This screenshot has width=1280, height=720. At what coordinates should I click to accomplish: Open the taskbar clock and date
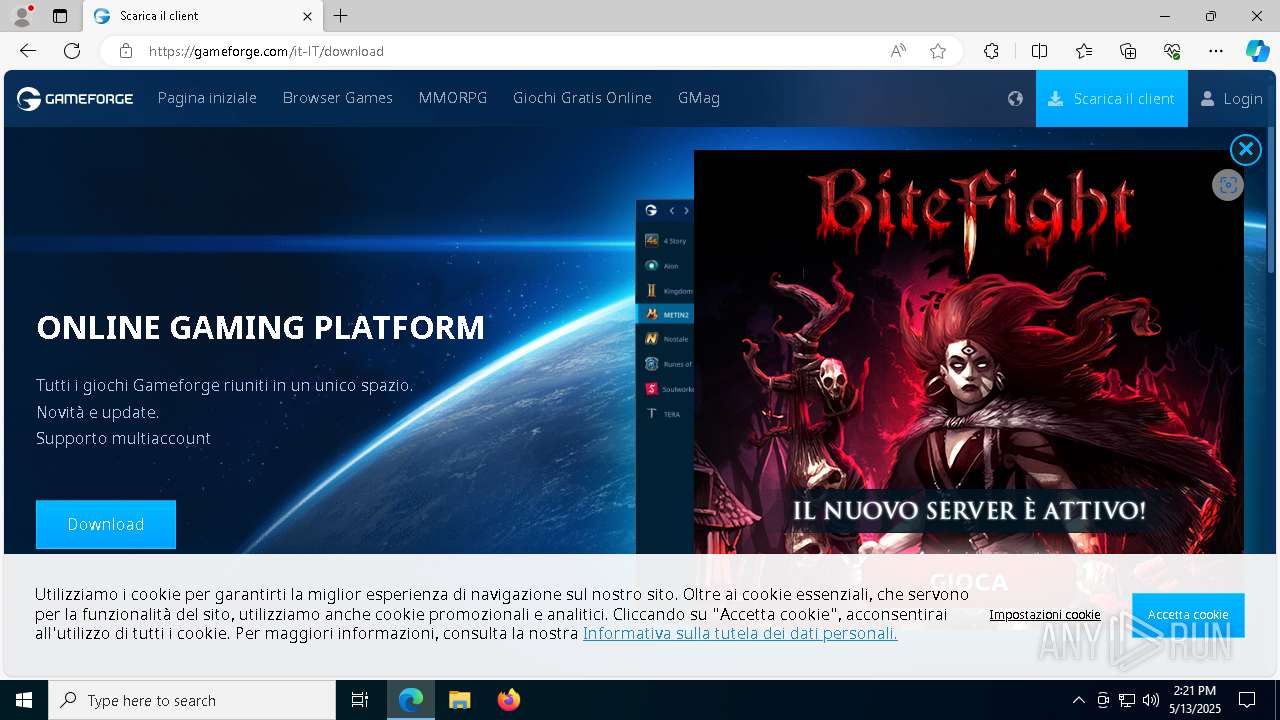tap(1195, 700)
